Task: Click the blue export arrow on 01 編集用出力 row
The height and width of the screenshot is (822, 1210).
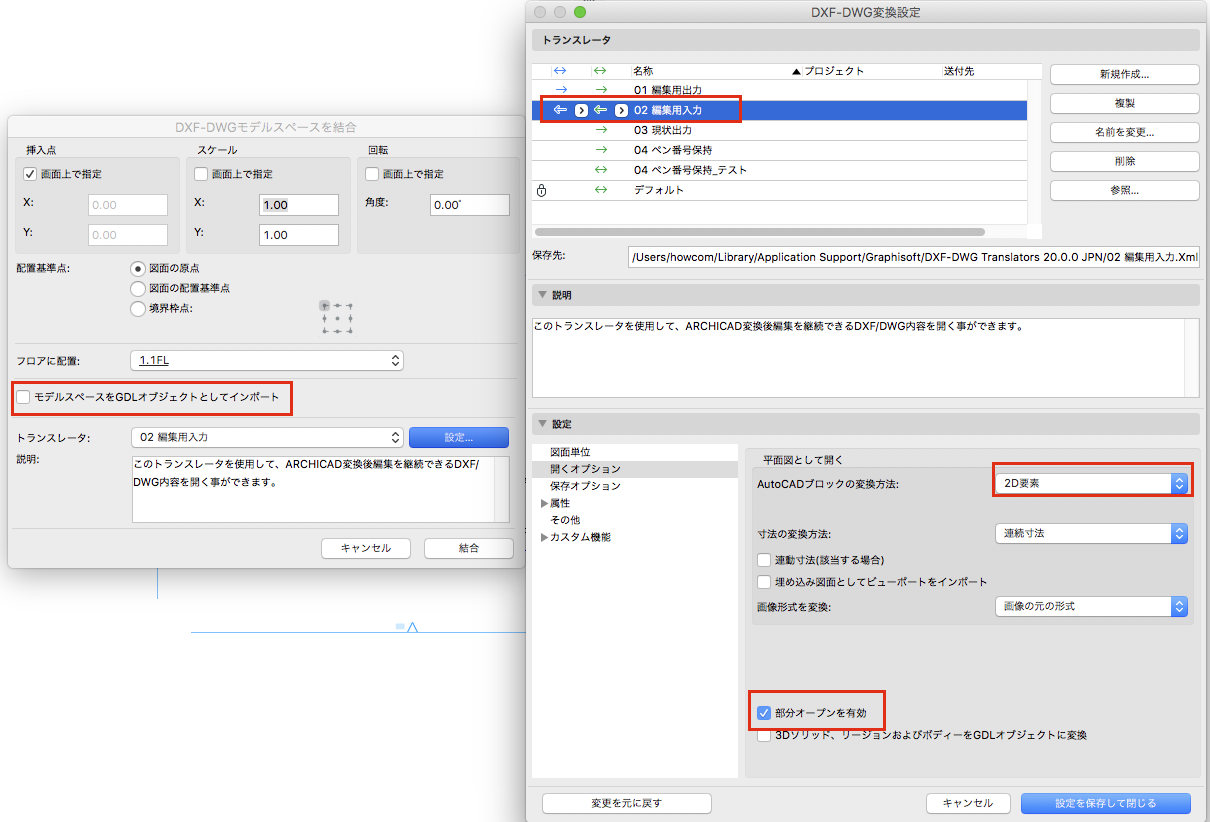Action: (x=560, y=90)
